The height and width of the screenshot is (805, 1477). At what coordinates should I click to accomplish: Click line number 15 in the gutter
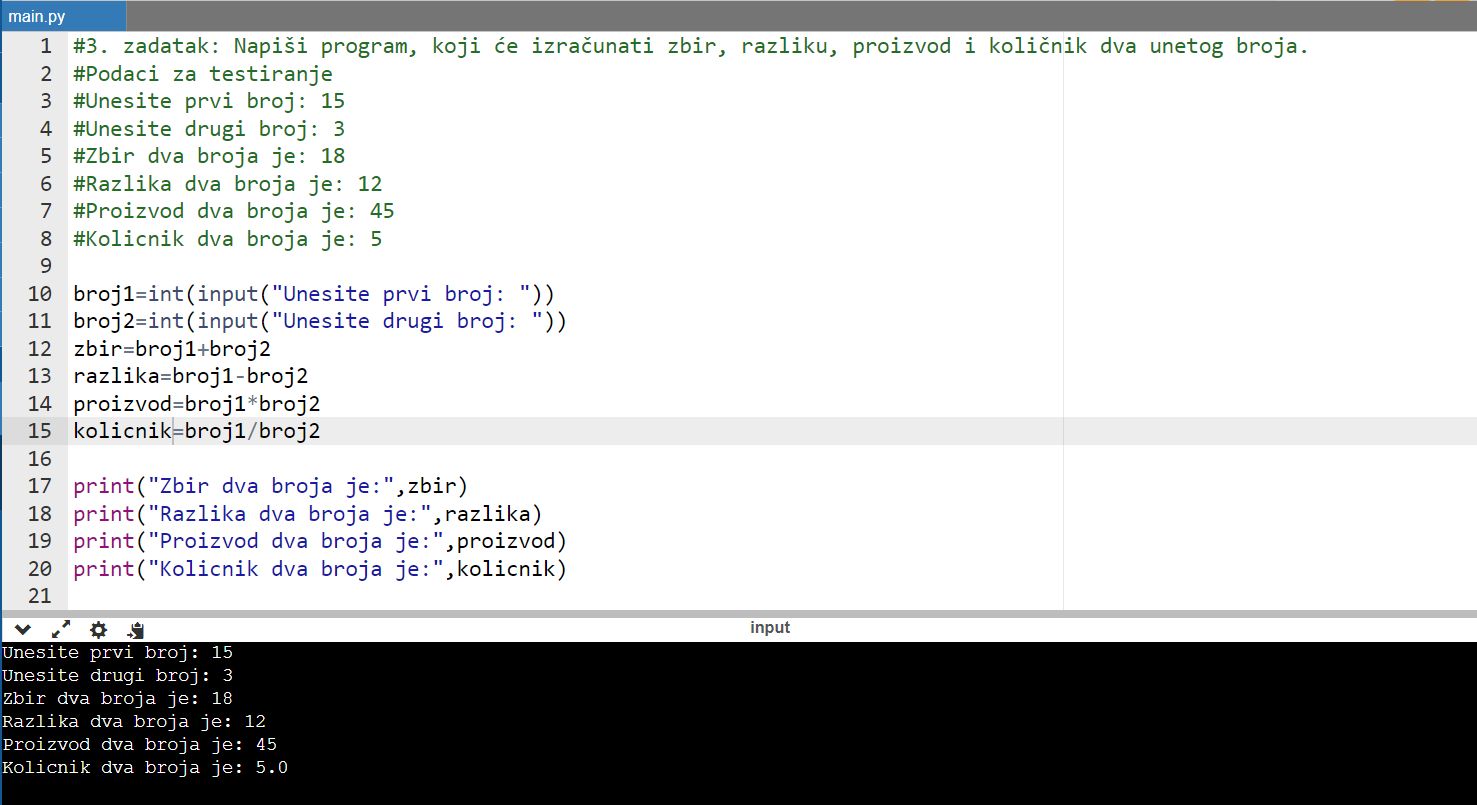[x=41, y=431]
